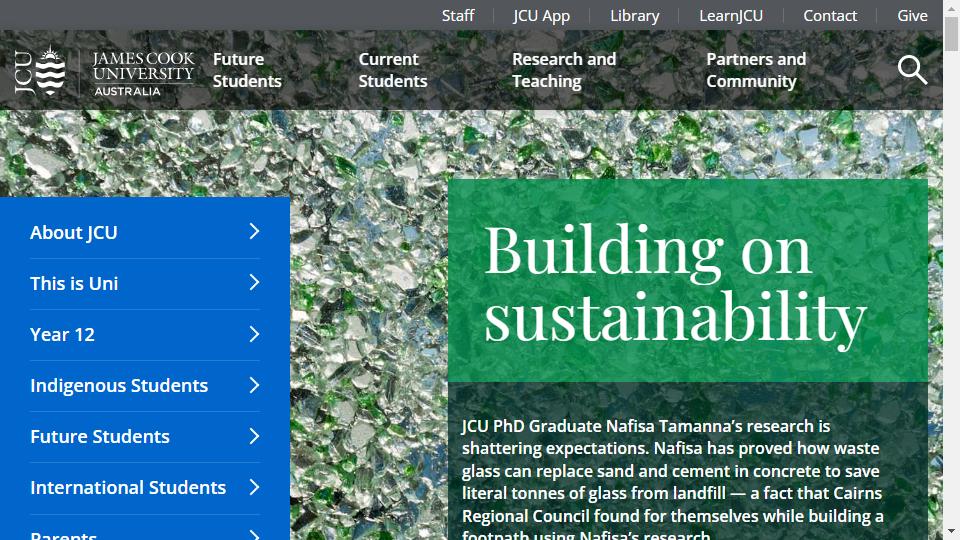Open the Current Students navigation menu
This screenshot has width=960, height=540.
pyautogui.click(x=392, y=70)
